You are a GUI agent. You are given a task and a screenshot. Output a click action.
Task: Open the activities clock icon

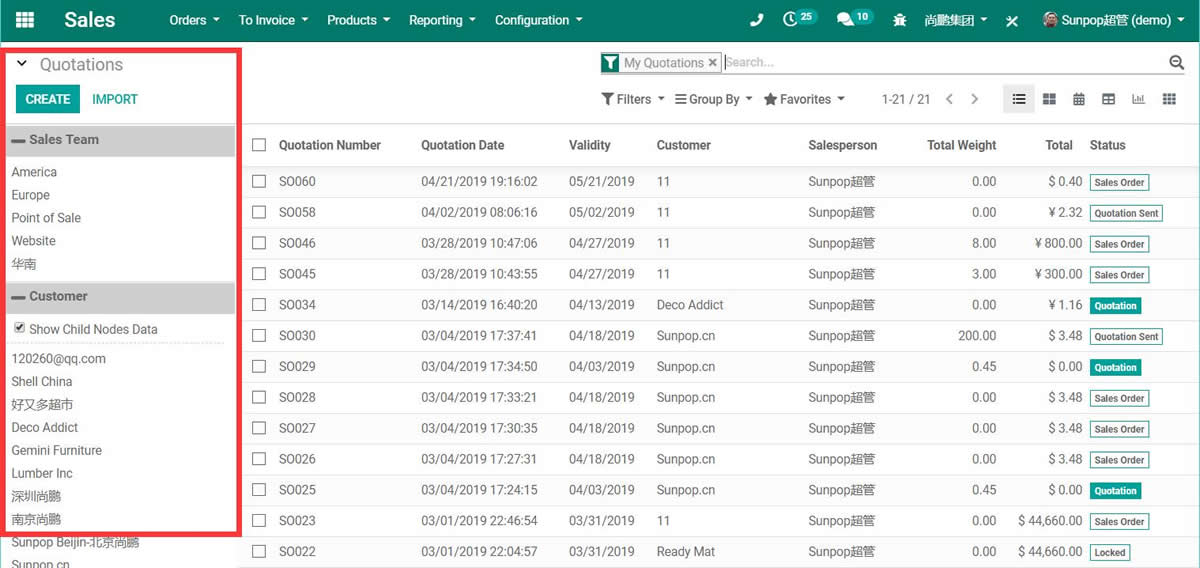pos(792,20)
